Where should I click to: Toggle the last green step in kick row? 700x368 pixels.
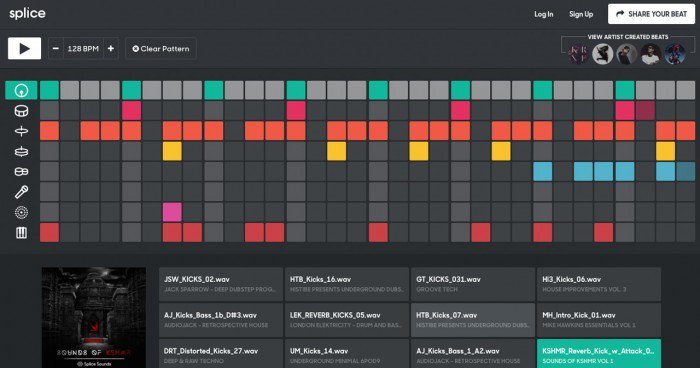[x=625, y=90]
